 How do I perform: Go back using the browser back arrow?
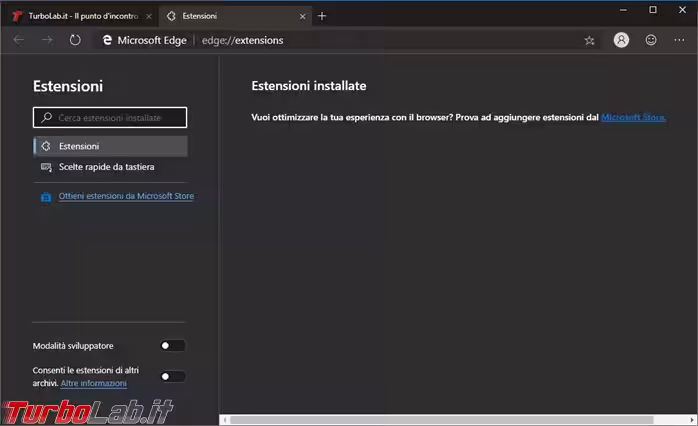(19, 40)
